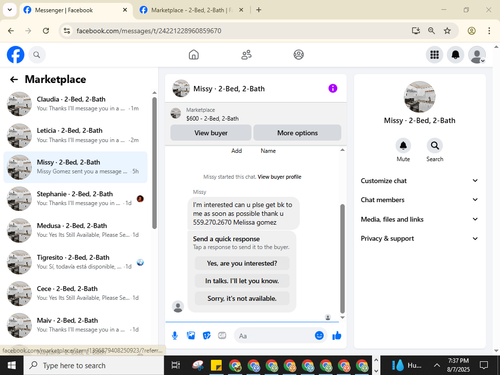Choose a GIF from composer
The height and width of the screenshot is (375, 500).
[222, 336]
